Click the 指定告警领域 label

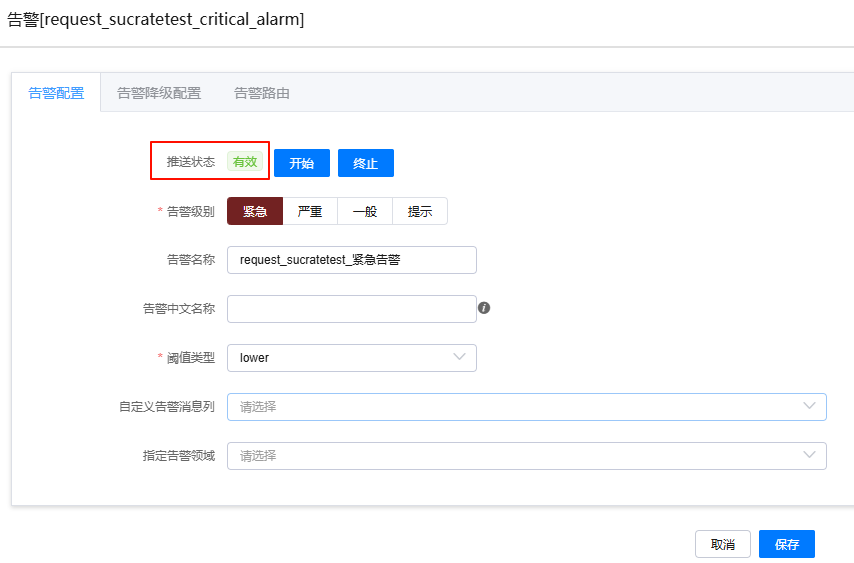point(179,456)
